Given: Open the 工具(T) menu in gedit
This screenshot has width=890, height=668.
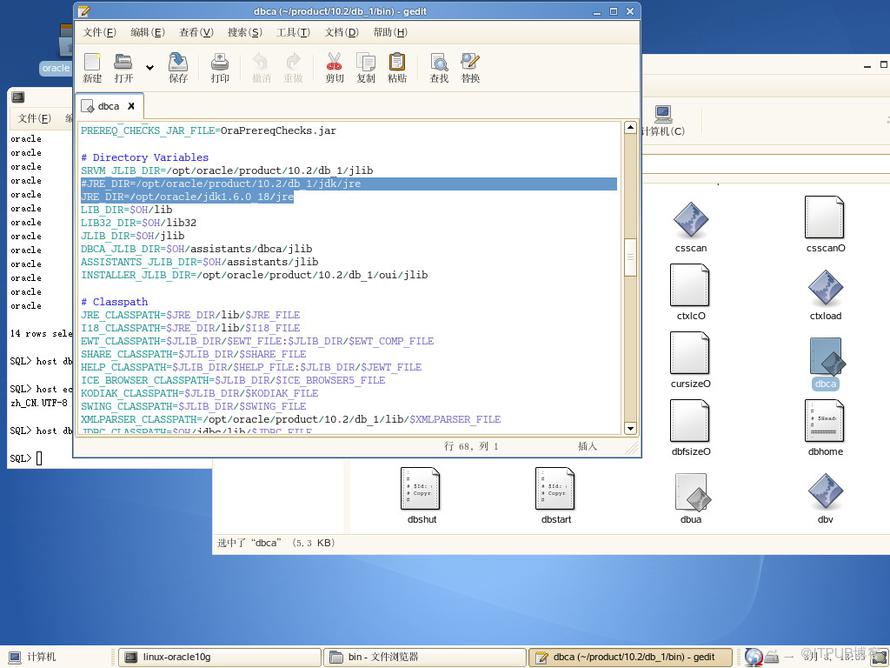Looking at the screenshot, I should pyautogui.click(x=293, y=32).
